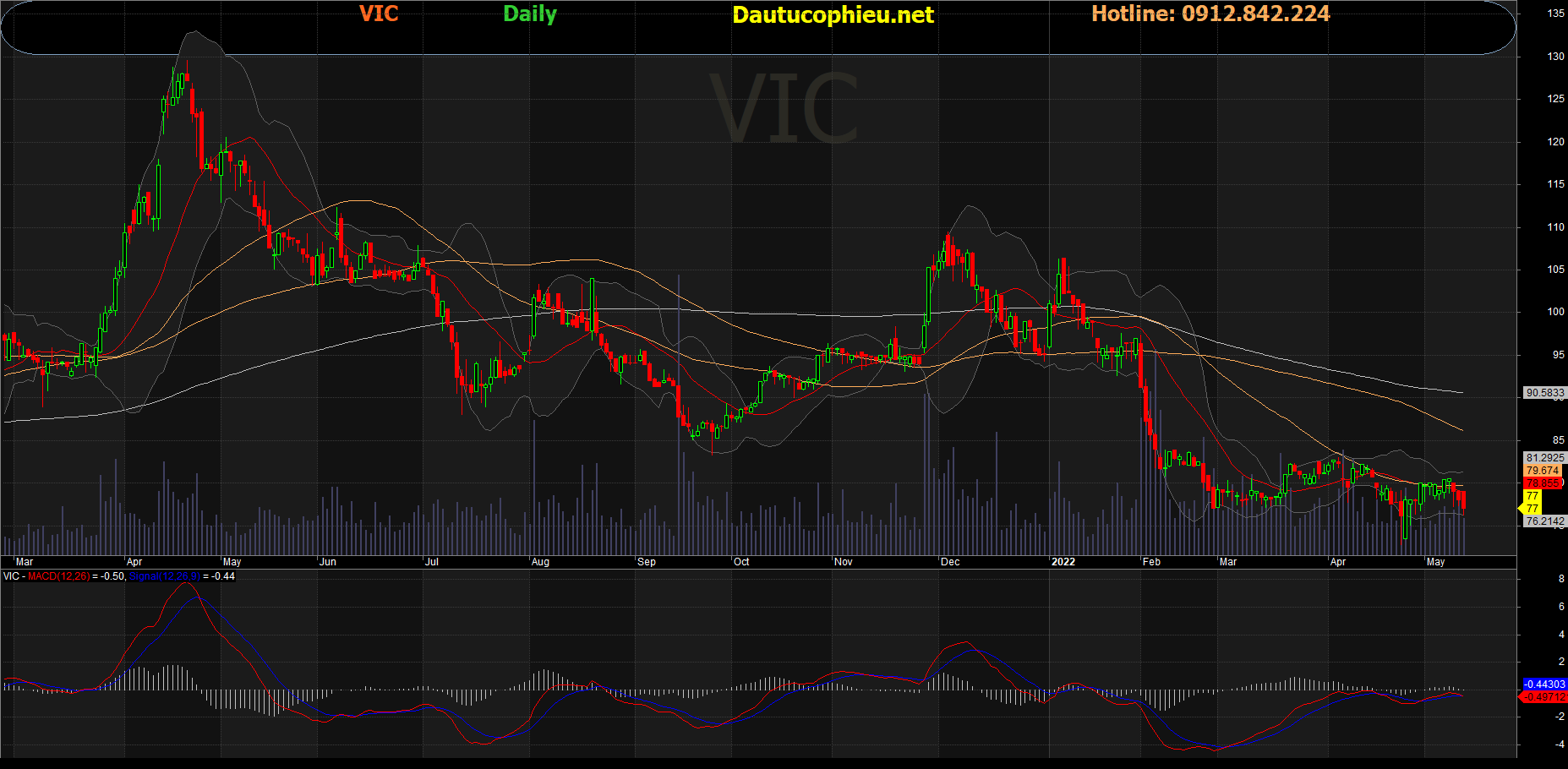Click the yellow current-price arrow marker
Viewport: 1568px width, 769px height.
[1522, 508]
